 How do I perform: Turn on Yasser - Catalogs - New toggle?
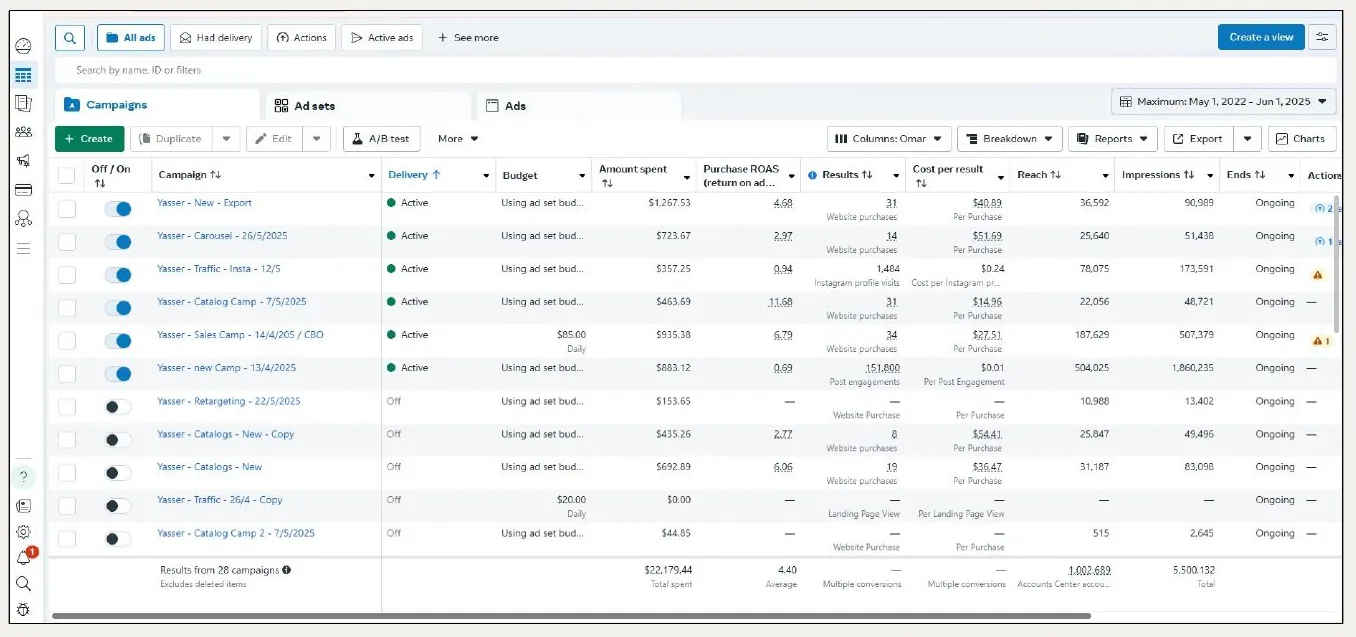tap(118, 473)
